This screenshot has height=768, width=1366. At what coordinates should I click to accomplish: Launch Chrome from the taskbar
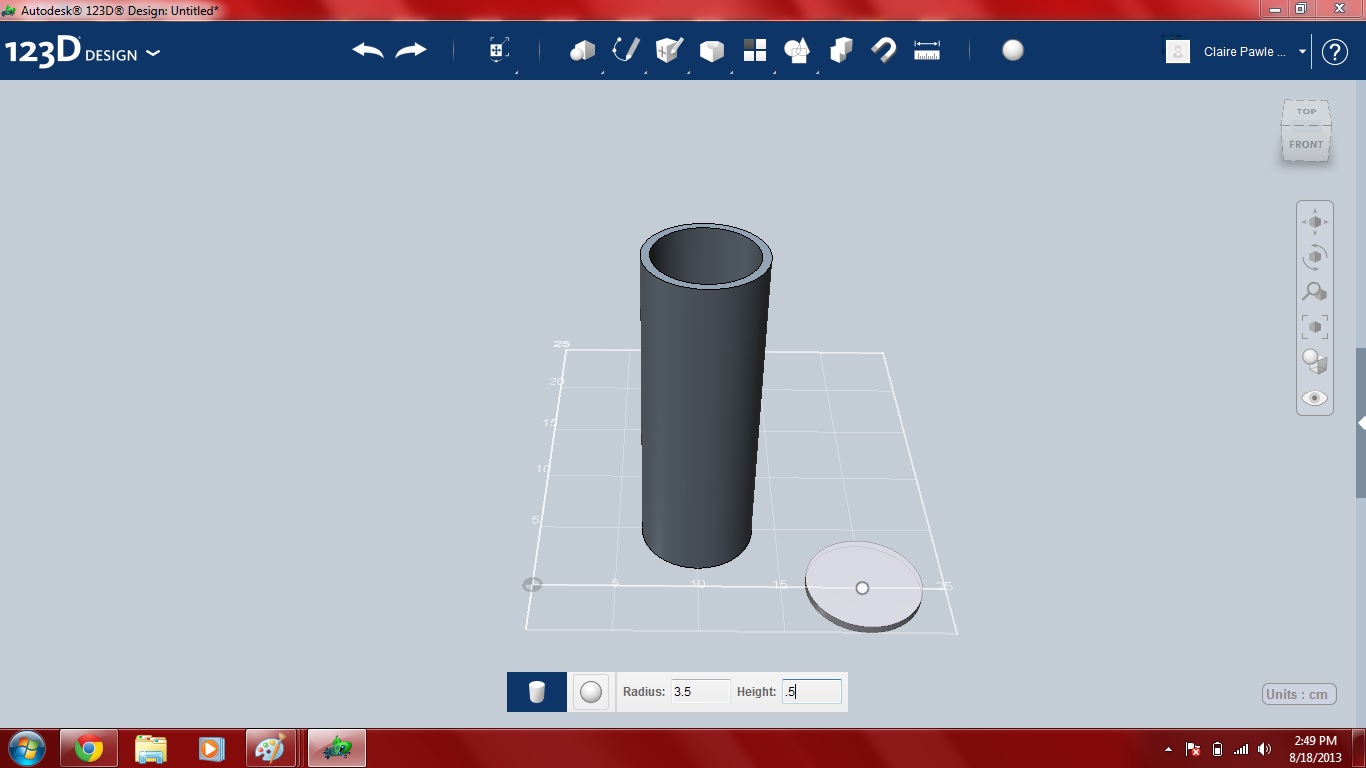tap(89, 748)
